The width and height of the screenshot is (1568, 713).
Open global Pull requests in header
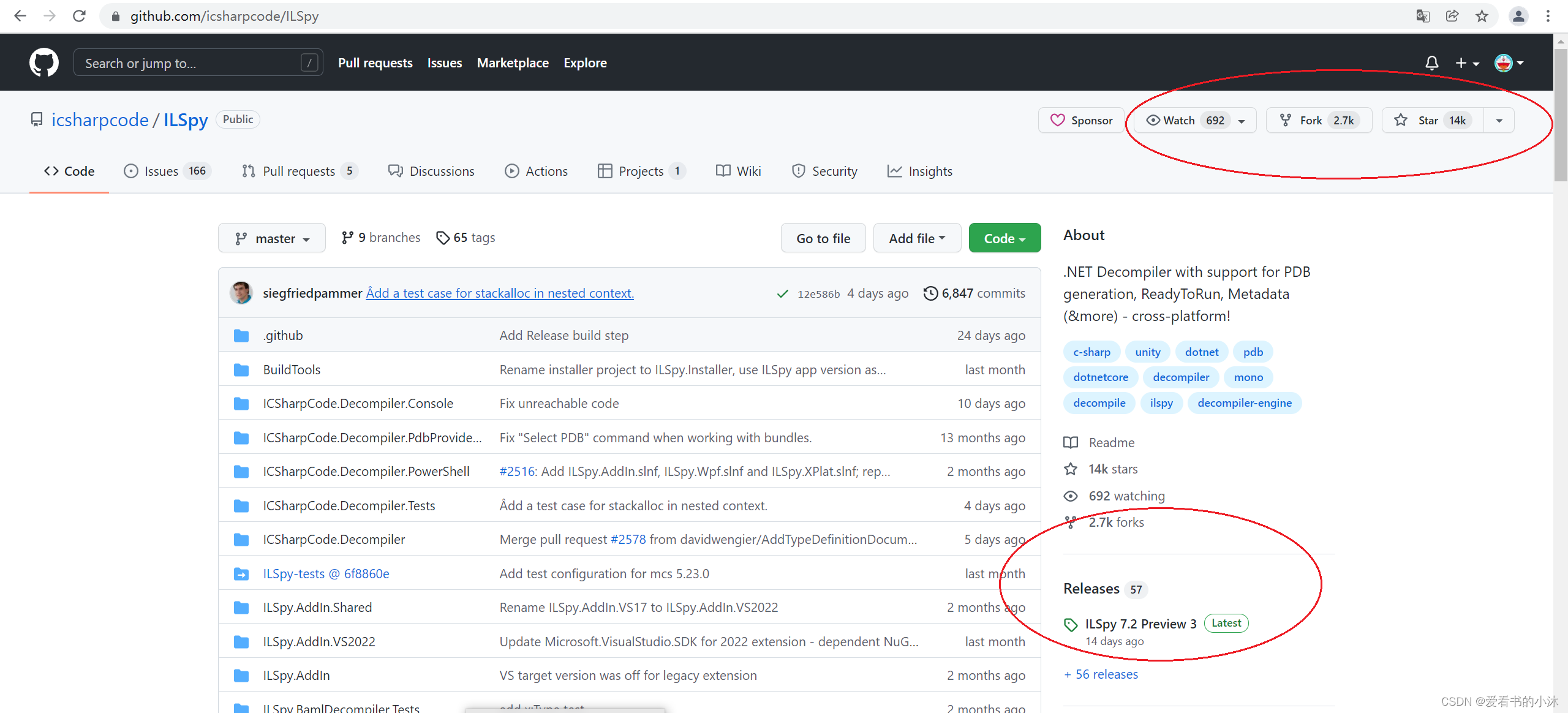click(x=375, y=62)
